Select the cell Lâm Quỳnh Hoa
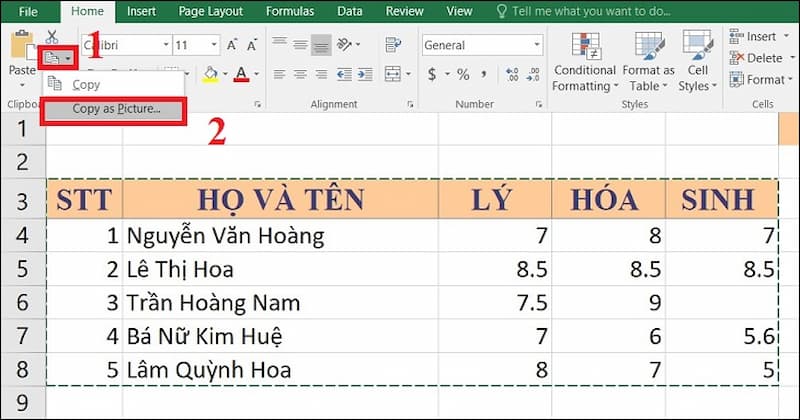 280,370
